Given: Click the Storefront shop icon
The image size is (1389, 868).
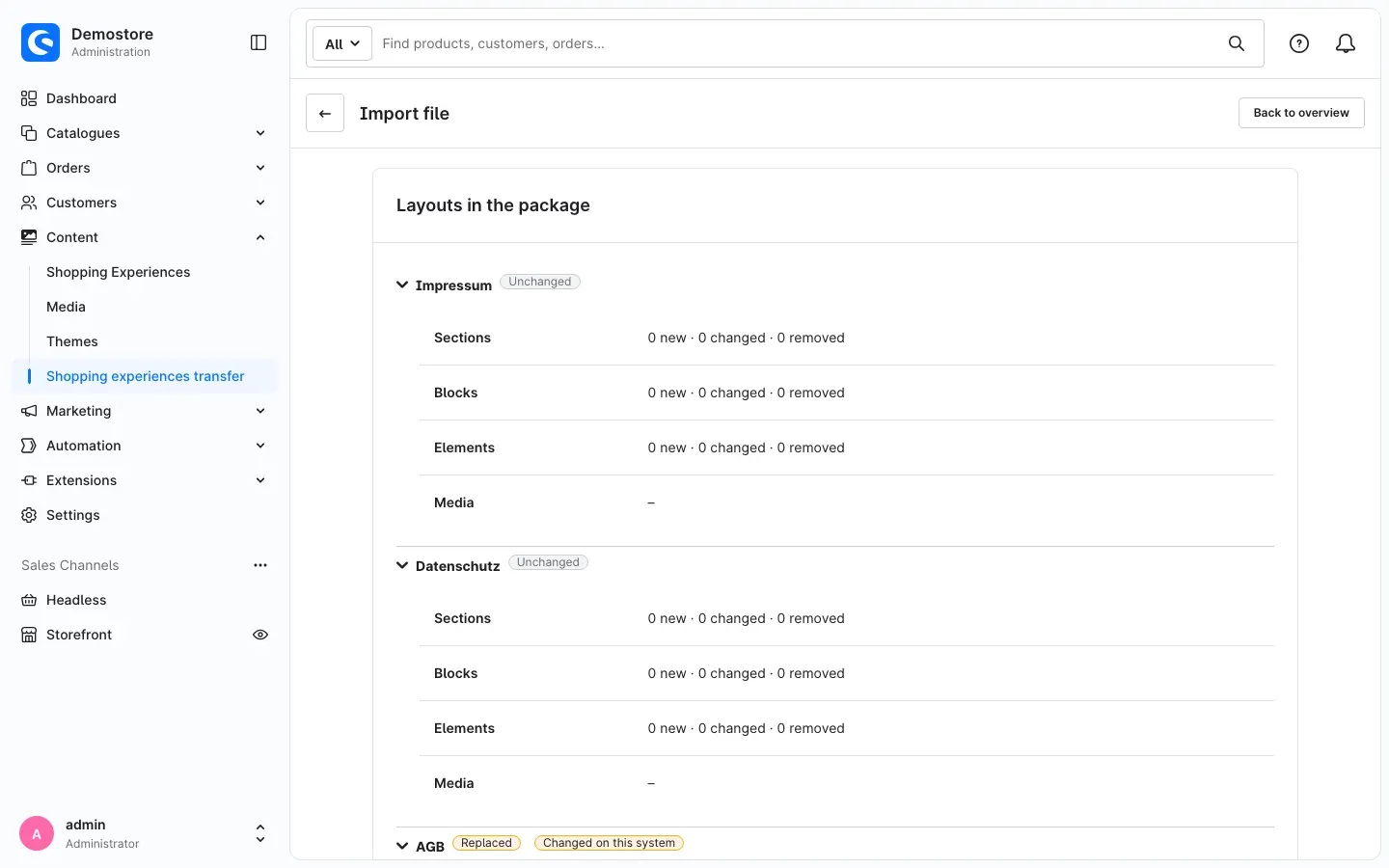Looking at the screenshot, I should 29,635.
